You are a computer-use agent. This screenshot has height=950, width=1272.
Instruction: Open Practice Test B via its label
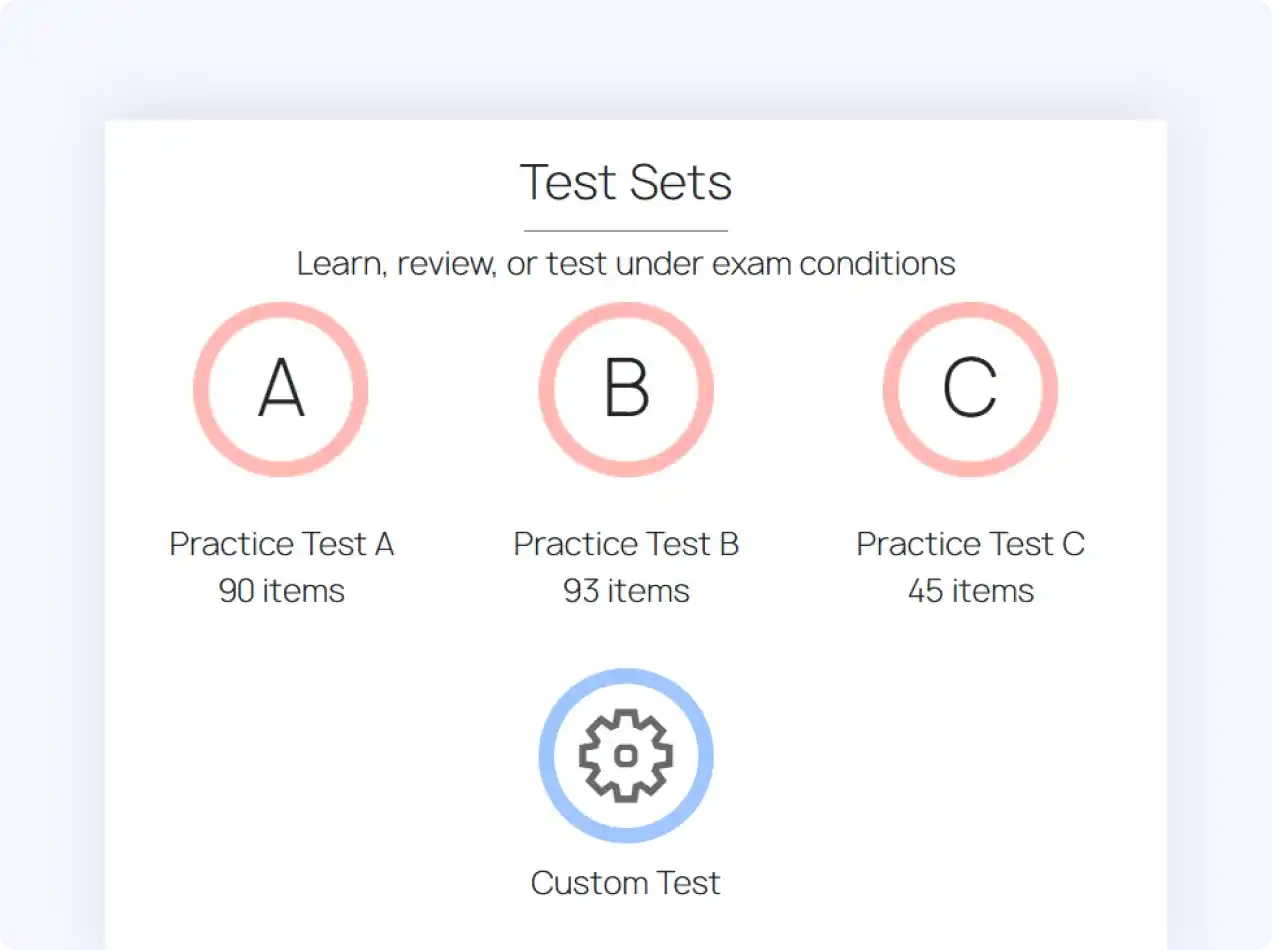626,543
